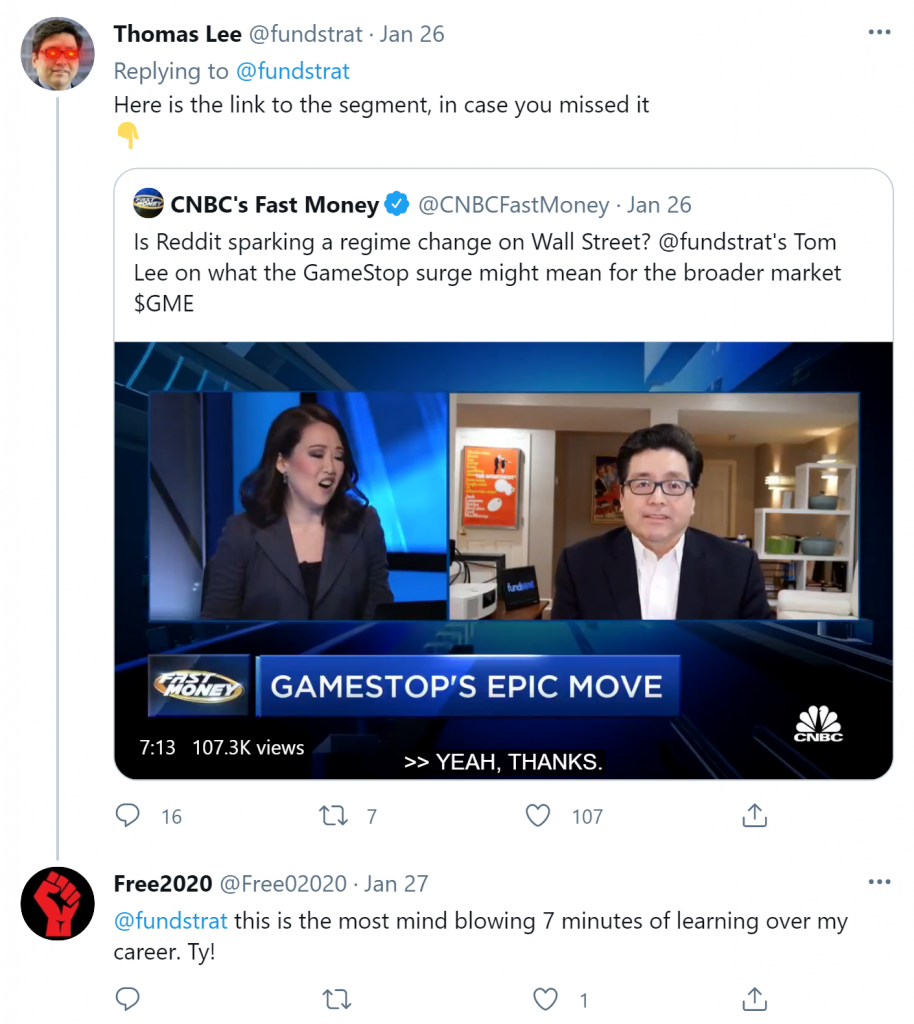The image size is (914, 1024).
Task: Open Free2020's Jan 27 timestamp
Action: [396, 884]
